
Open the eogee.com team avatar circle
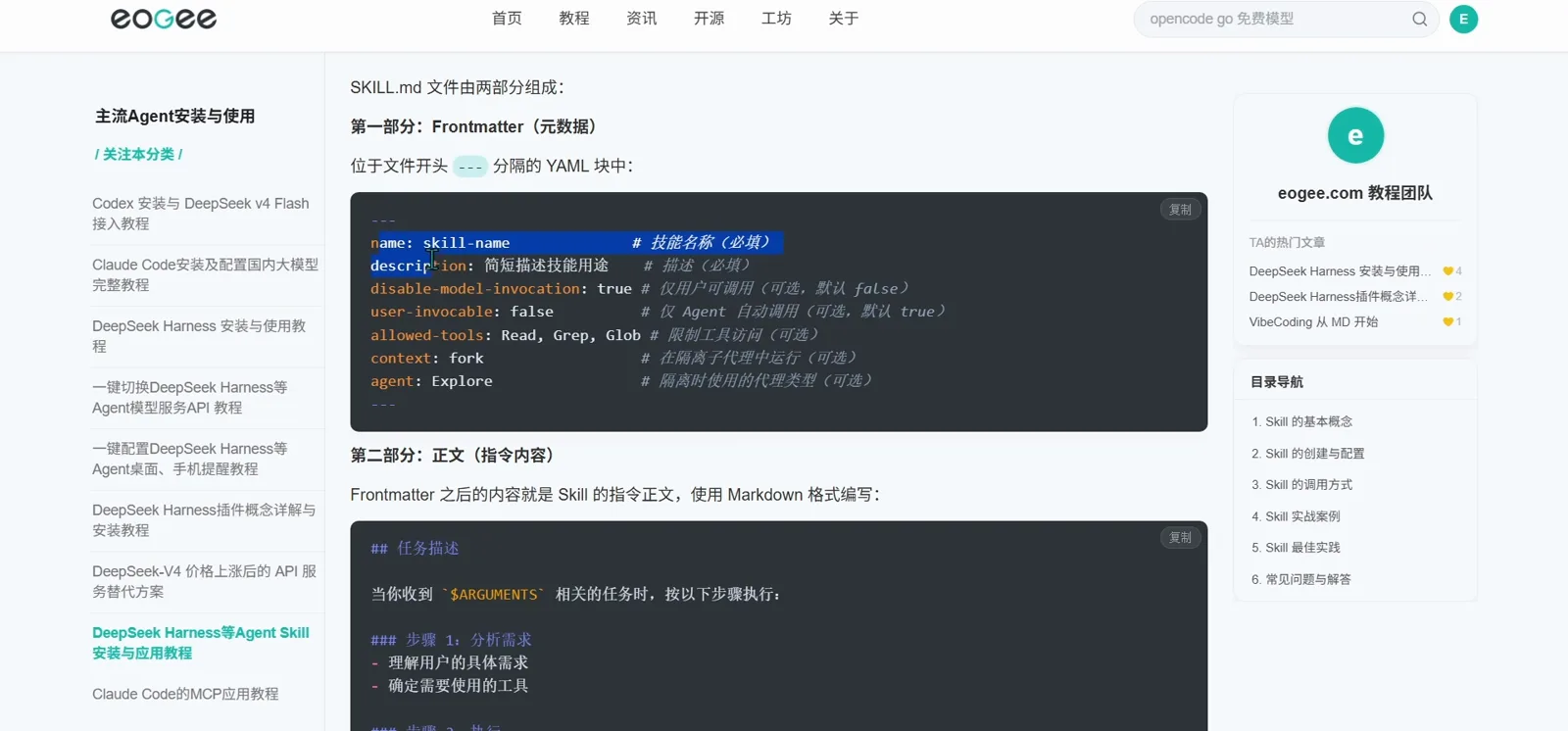(x=1355, y=135)
